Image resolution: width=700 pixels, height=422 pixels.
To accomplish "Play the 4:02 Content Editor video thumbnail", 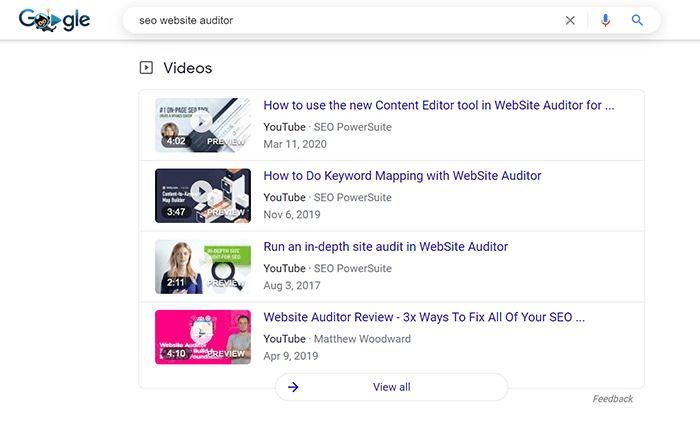I will 203,125.
